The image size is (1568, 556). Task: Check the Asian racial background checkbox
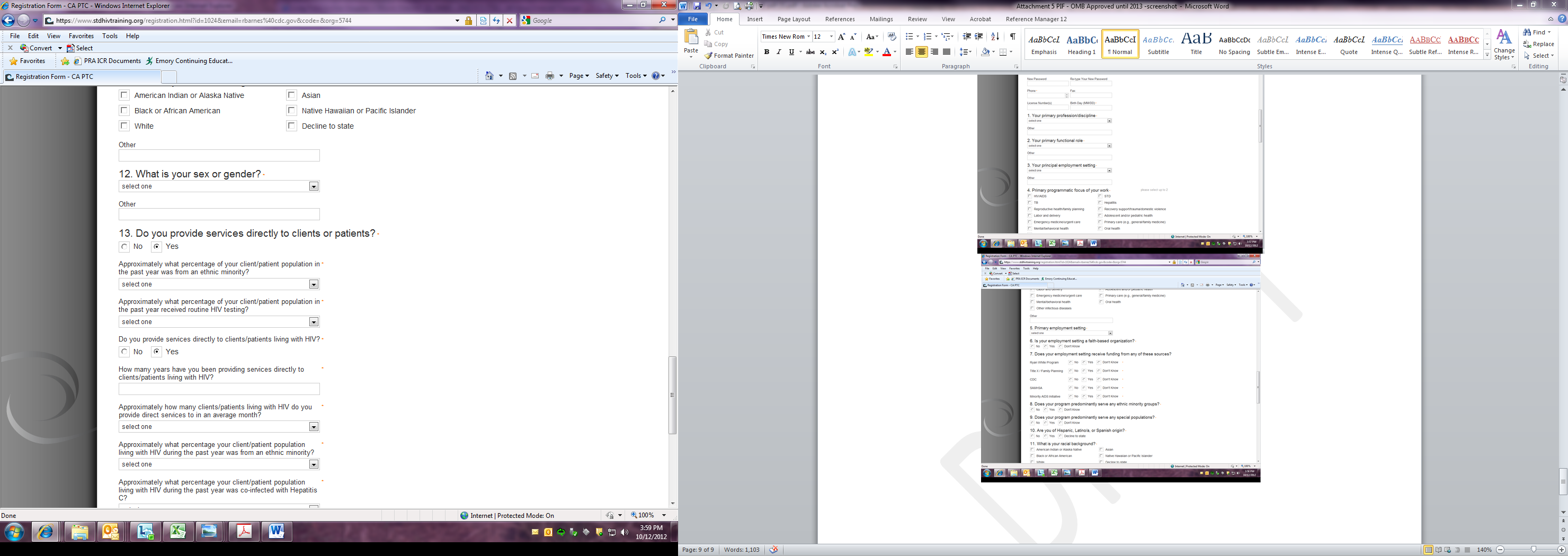pyautogui.click(x=292, y=95)
